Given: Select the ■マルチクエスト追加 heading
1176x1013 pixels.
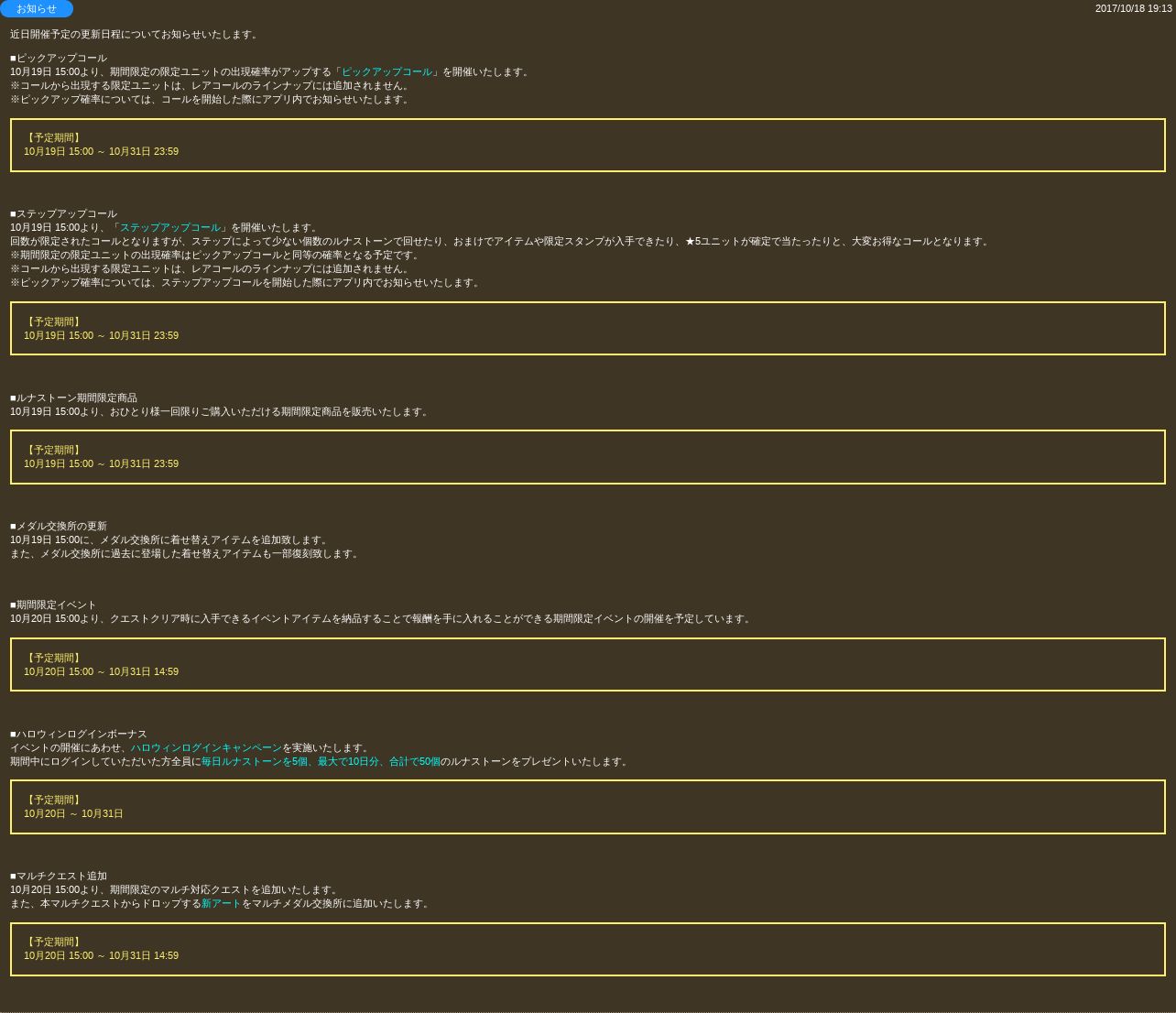Looking at the screenshot, I should pos(59,877).
